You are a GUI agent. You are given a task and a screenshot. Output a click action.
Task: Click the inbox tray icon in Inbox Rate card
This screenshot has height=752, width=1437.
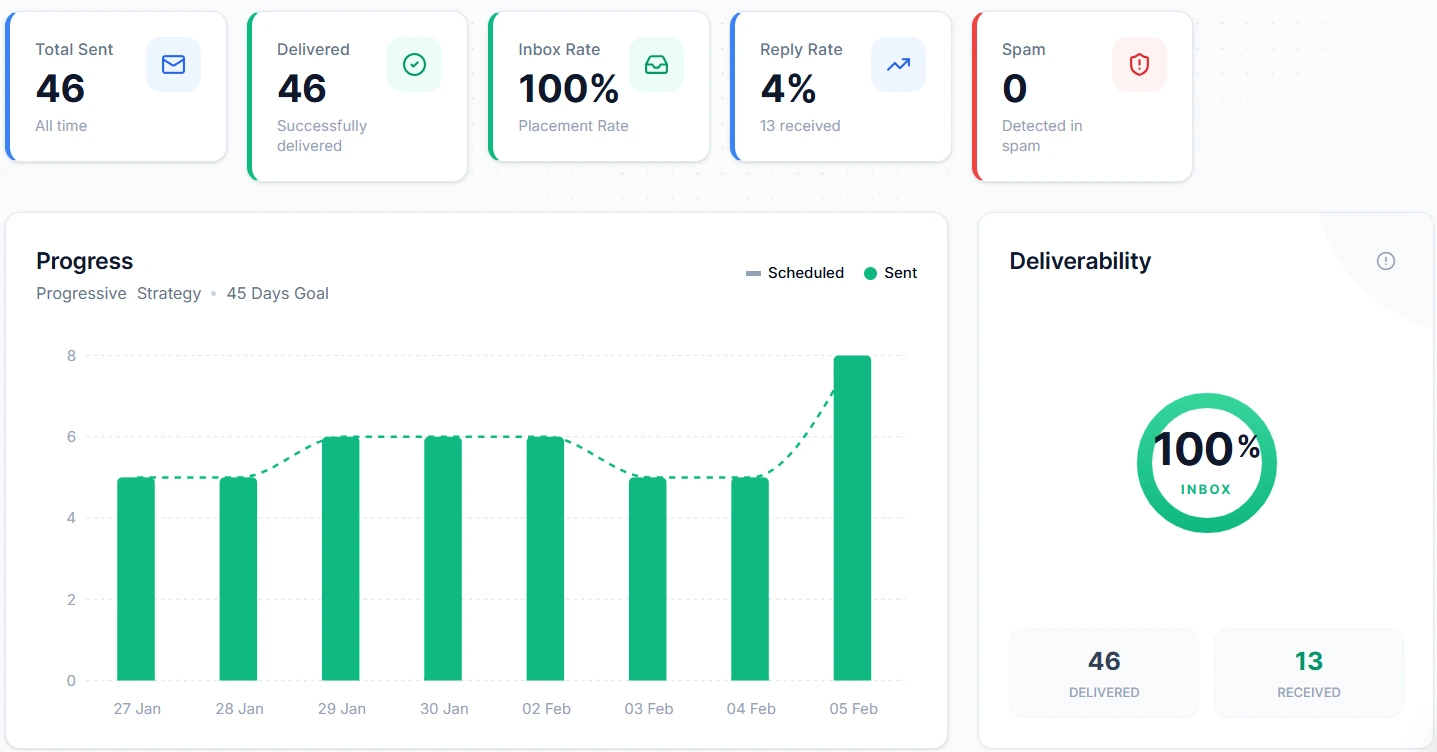[x=656, y=65]
